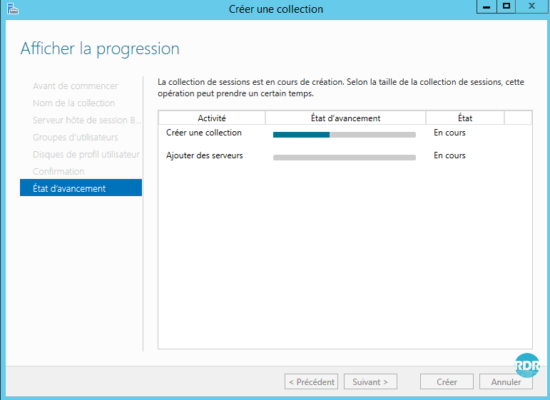Click the Suivant button
This screenshot has height=400, width=550.
pyautogui.click(x=370, y=381)
